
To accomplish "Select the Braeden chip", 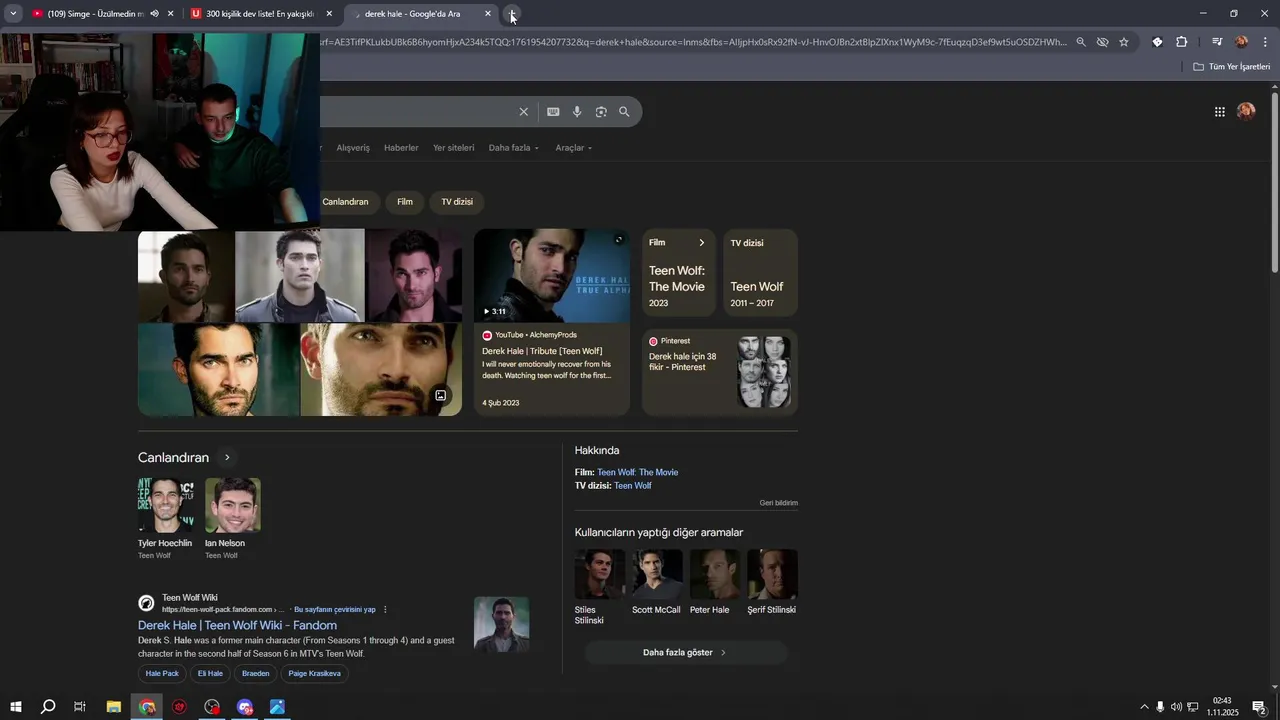I will (x=255, y=674).
